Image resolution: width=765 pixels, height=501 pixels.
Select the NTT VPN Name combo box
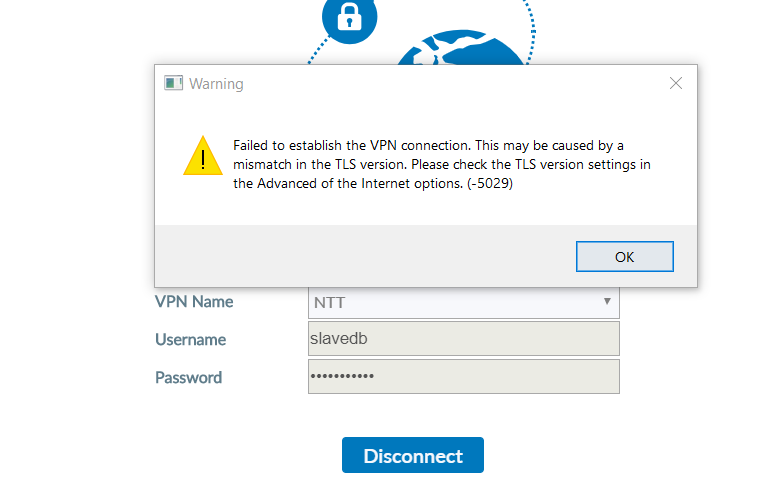(x=463, y=302)
